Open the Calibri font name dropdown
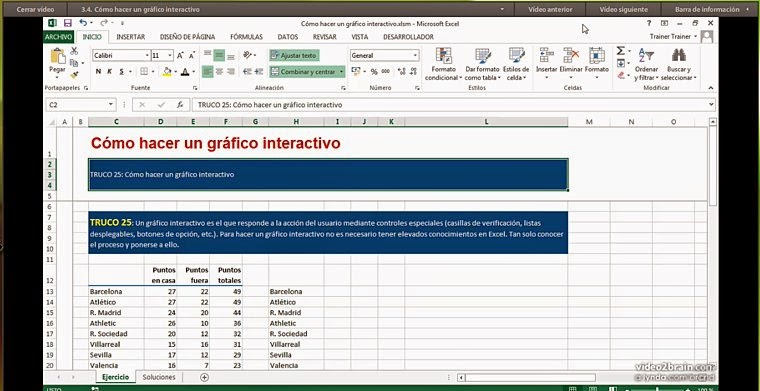The height and width of the screenshot is (391, 760). pyautogui.click(x=147, y=56)
